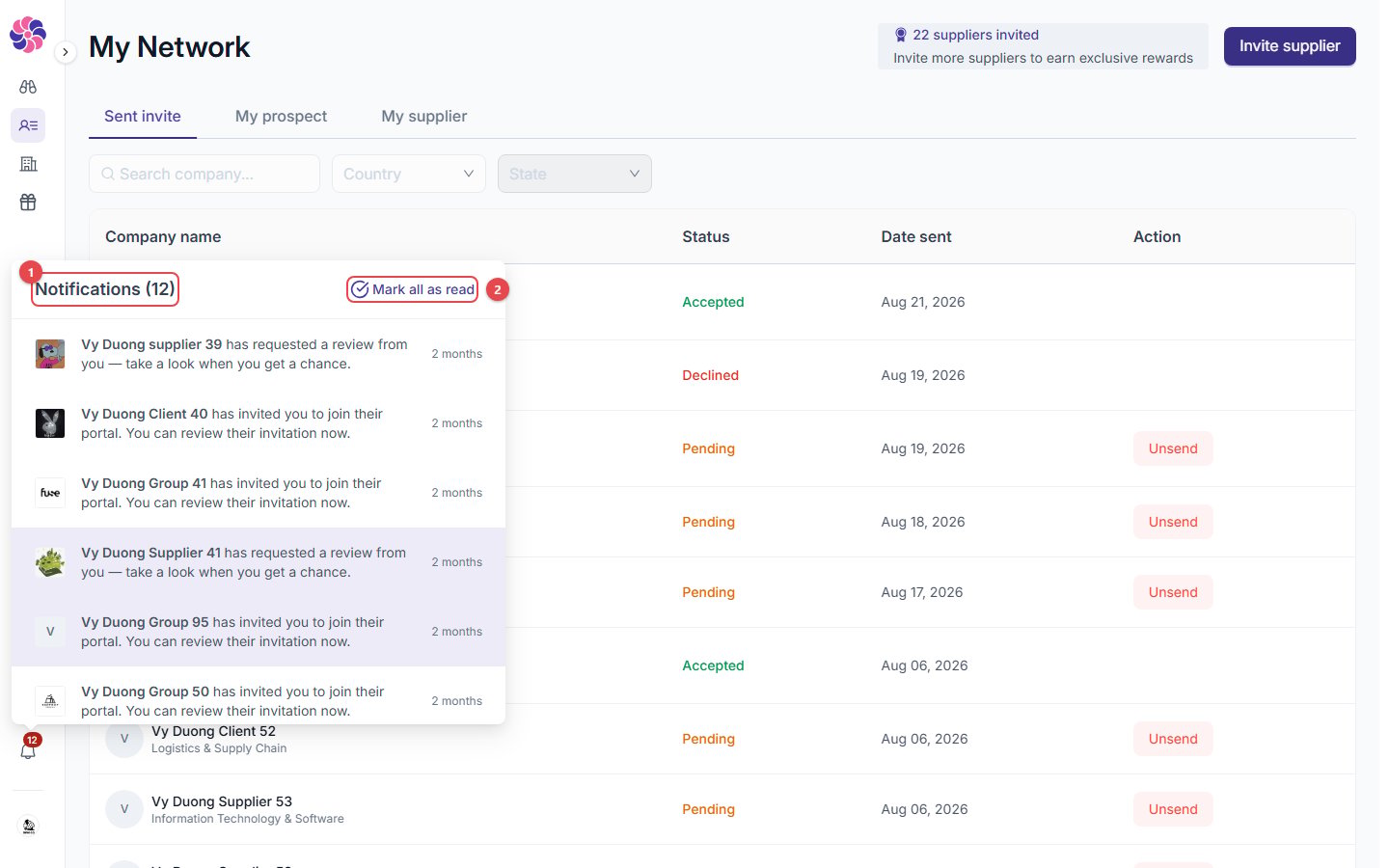Open the rewards gift box sidebar icon

point(28,203)
